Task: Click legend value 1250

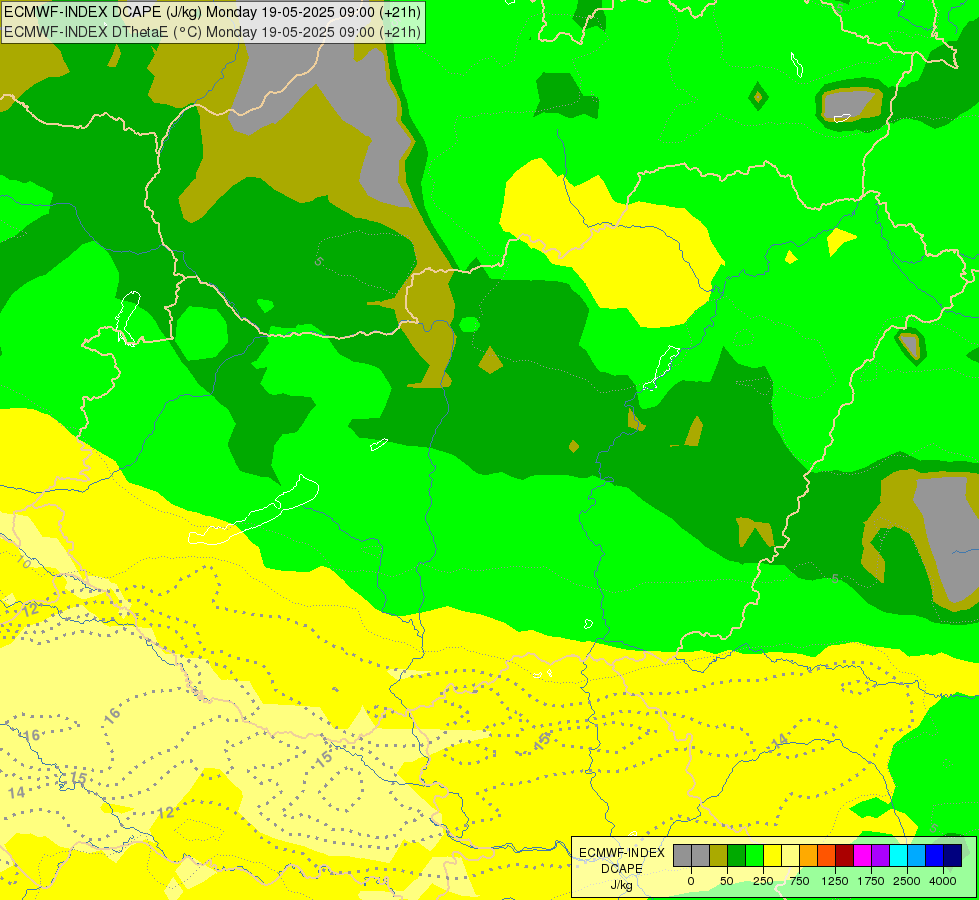Action: point(835,881)
